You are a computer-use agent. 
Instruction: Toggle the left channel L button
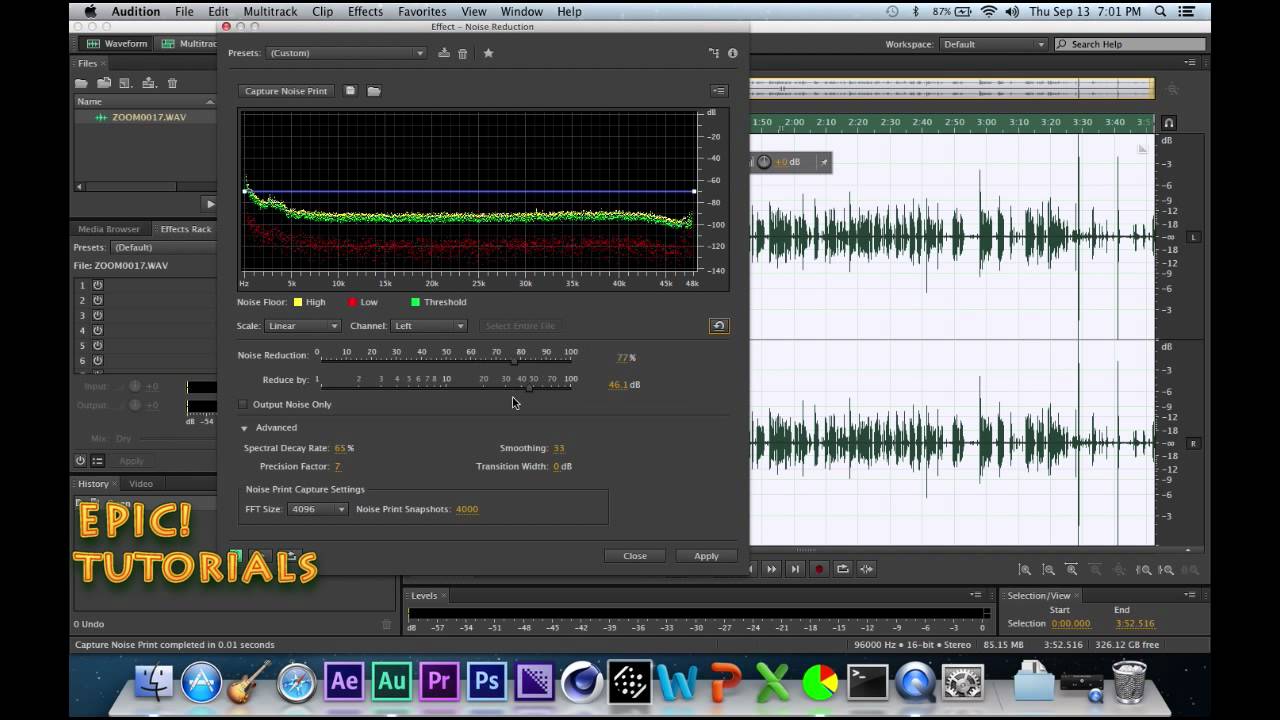[x=1193, y=237]
